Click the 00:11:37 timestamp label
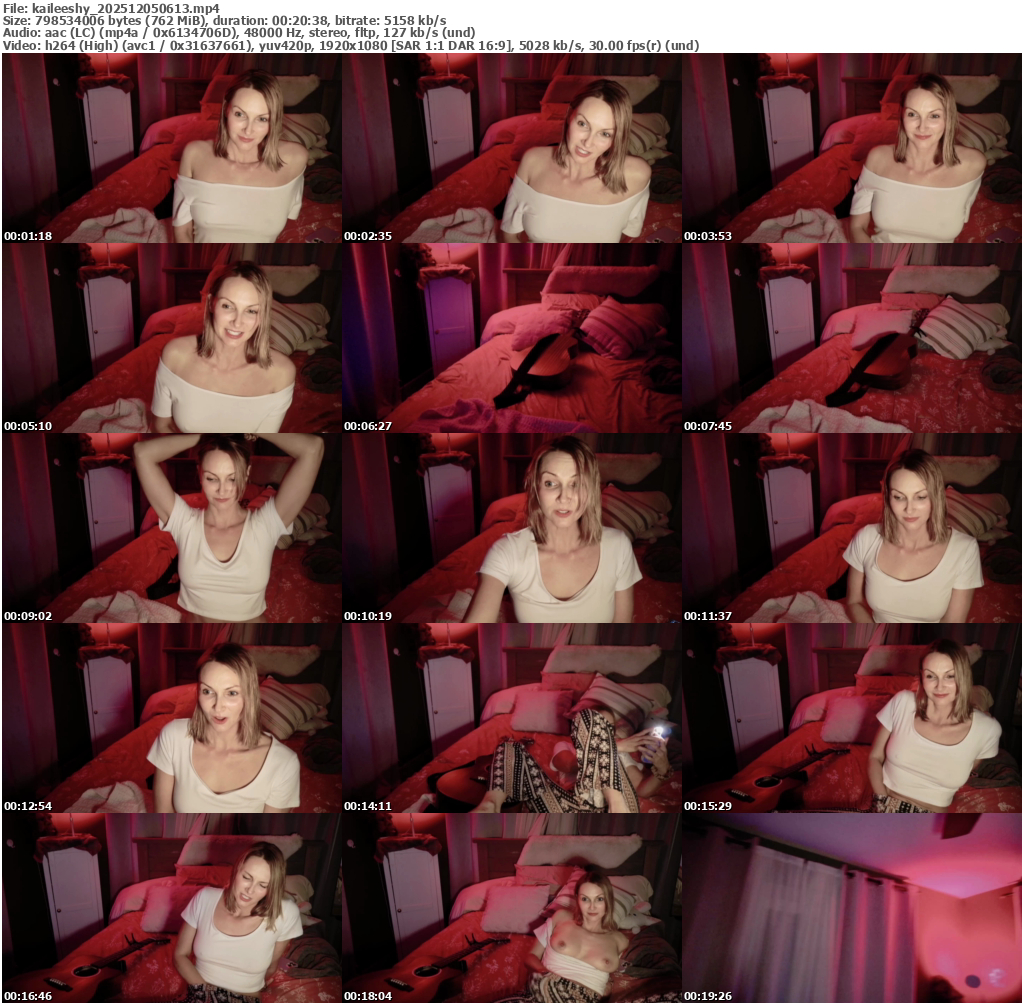Screen dimensions: 1024x1003 708,616
